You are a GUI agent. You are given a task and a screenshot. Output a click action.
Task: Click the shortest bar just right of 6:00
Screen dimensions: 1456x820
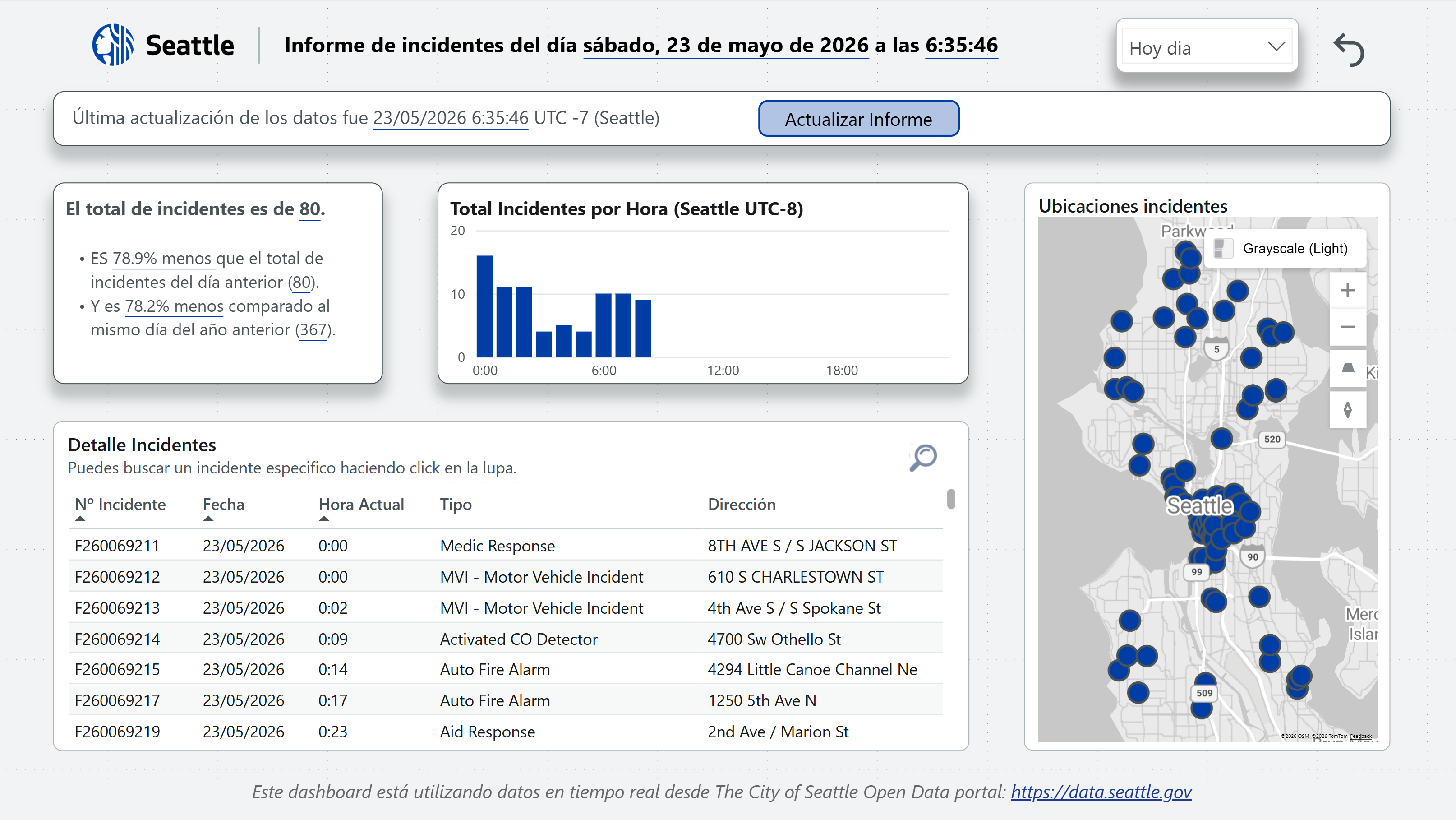click(643, 328)
